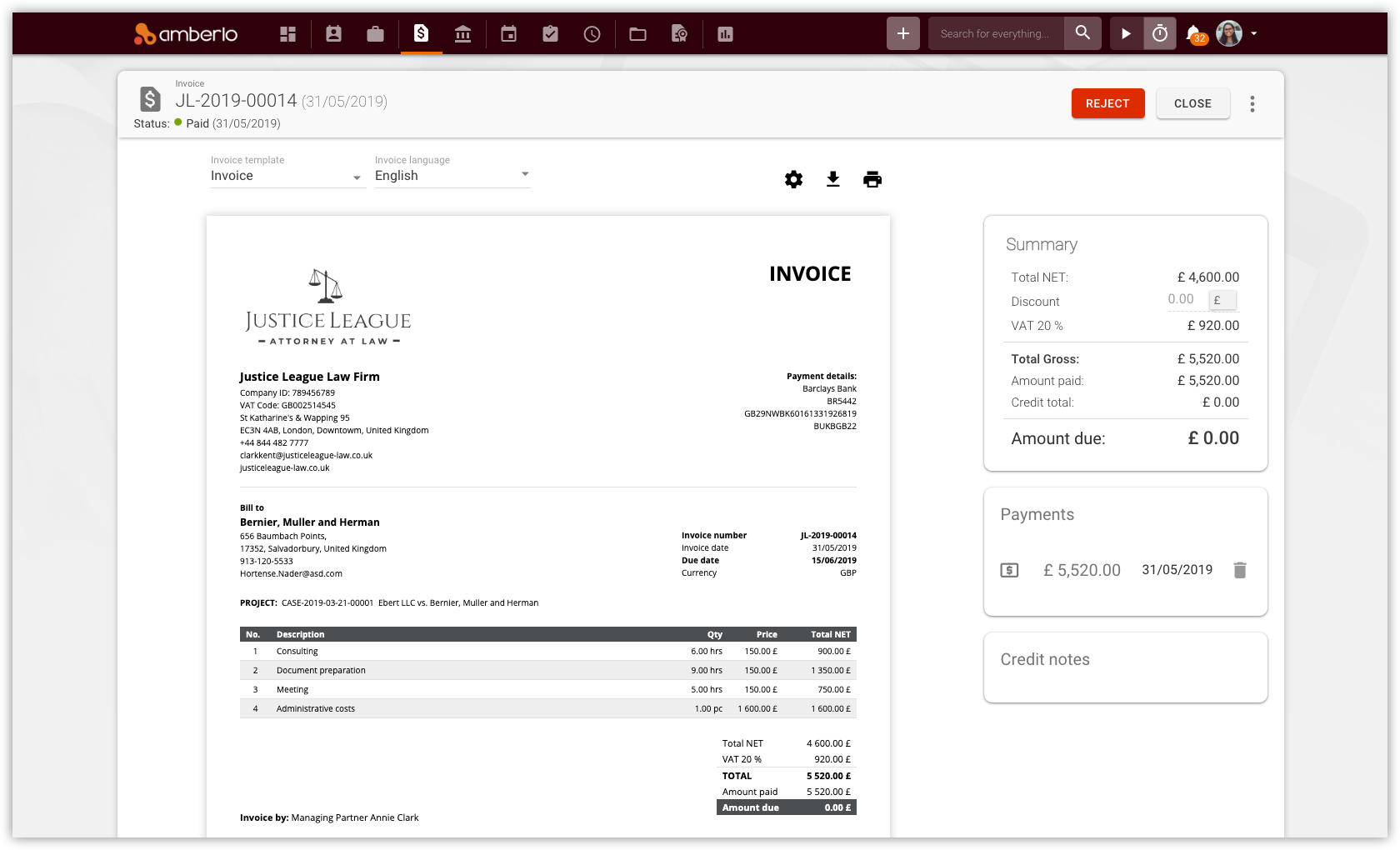Screen dimensions: 1400x850
Task: Open invoice settings gear
Action: 793,179
